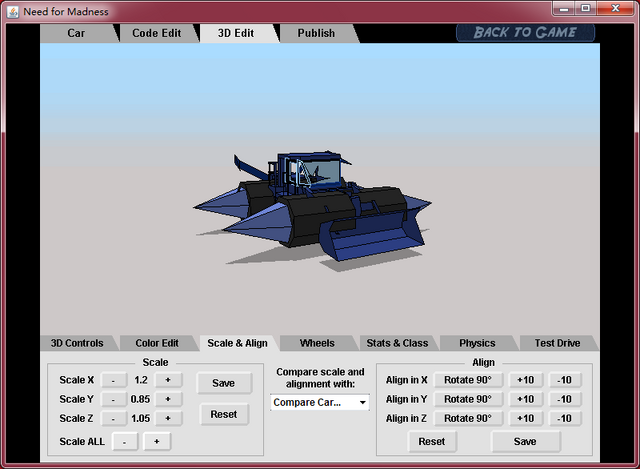Click +10 for Align in Y
Image resolution: width=640 pixels, height=469 pixels.
[x=526, y=399]
